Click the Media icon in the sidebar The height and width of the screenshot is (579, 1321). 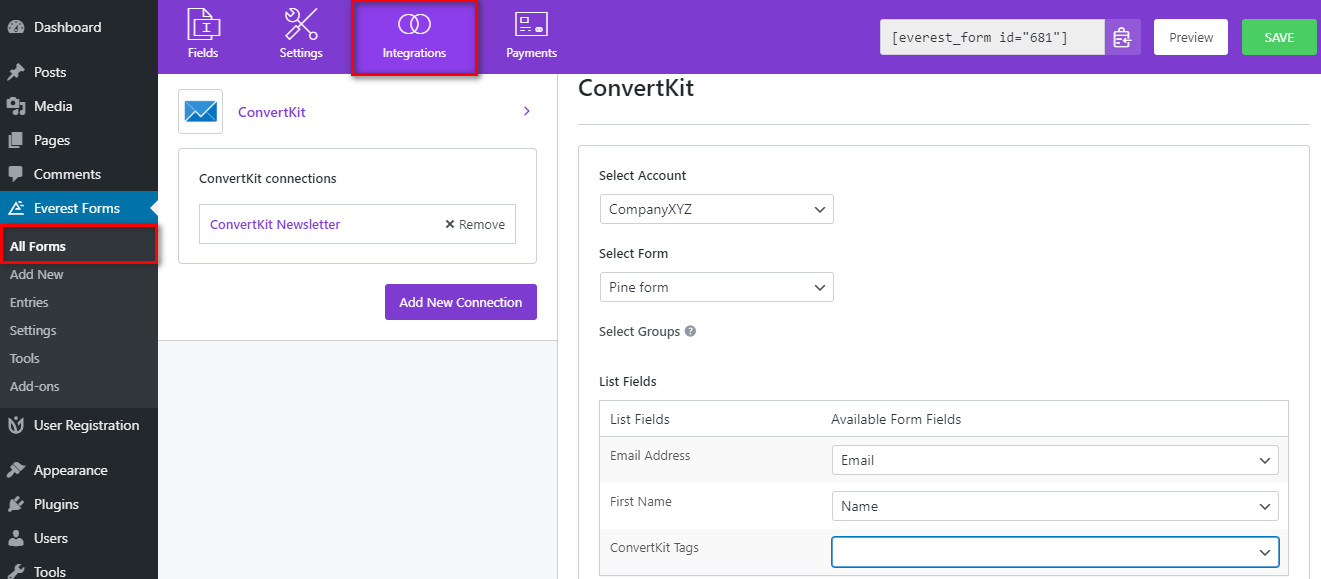click(16, 106)
